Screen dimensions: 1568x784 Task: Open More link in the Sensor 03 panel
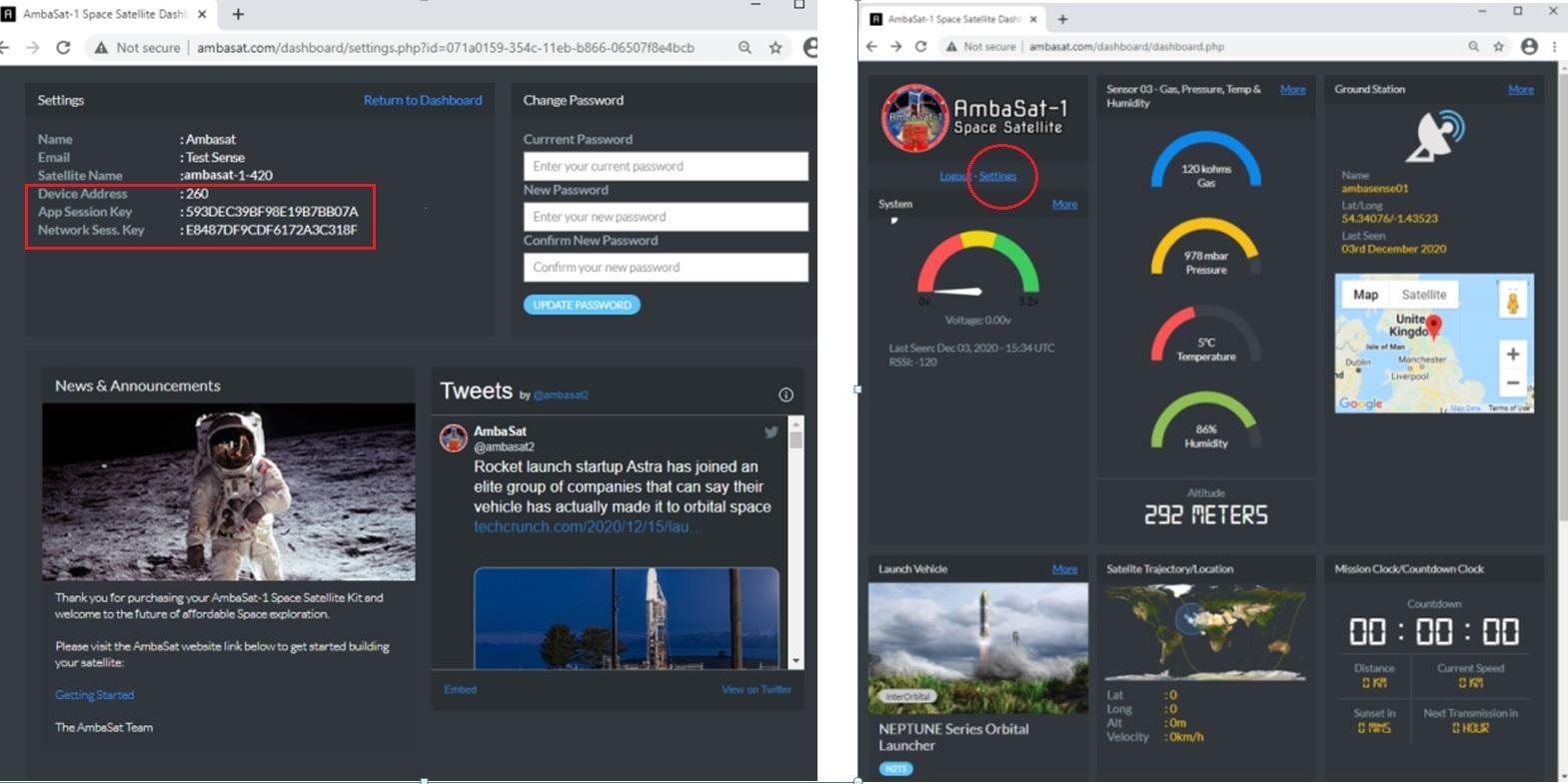(x=1292, y=89)
